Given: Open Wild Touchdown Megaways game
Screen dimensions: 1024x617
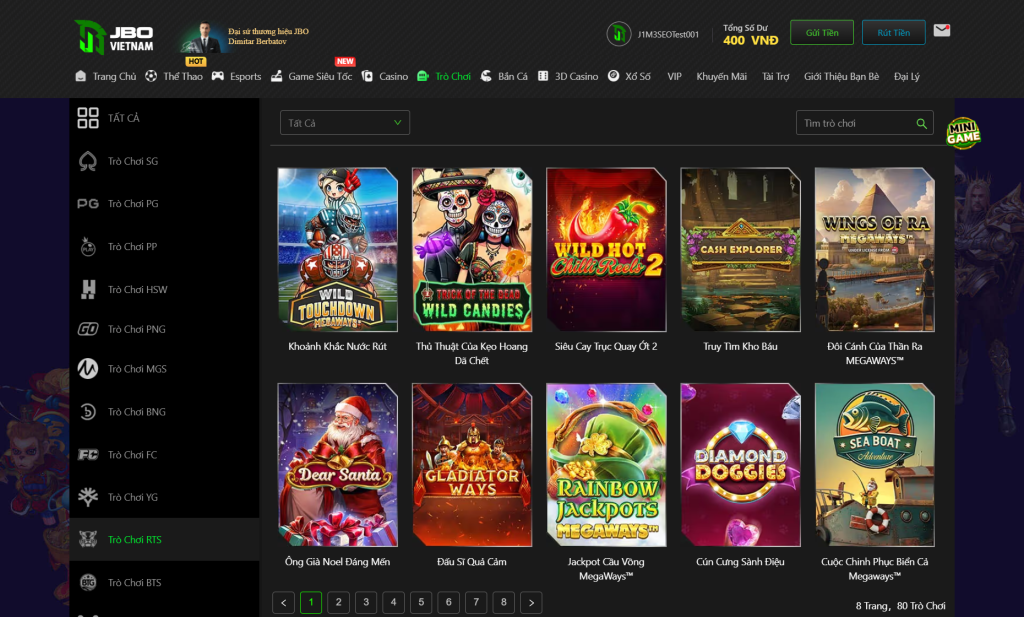Looking at the screenshot, I should point(338,249).
